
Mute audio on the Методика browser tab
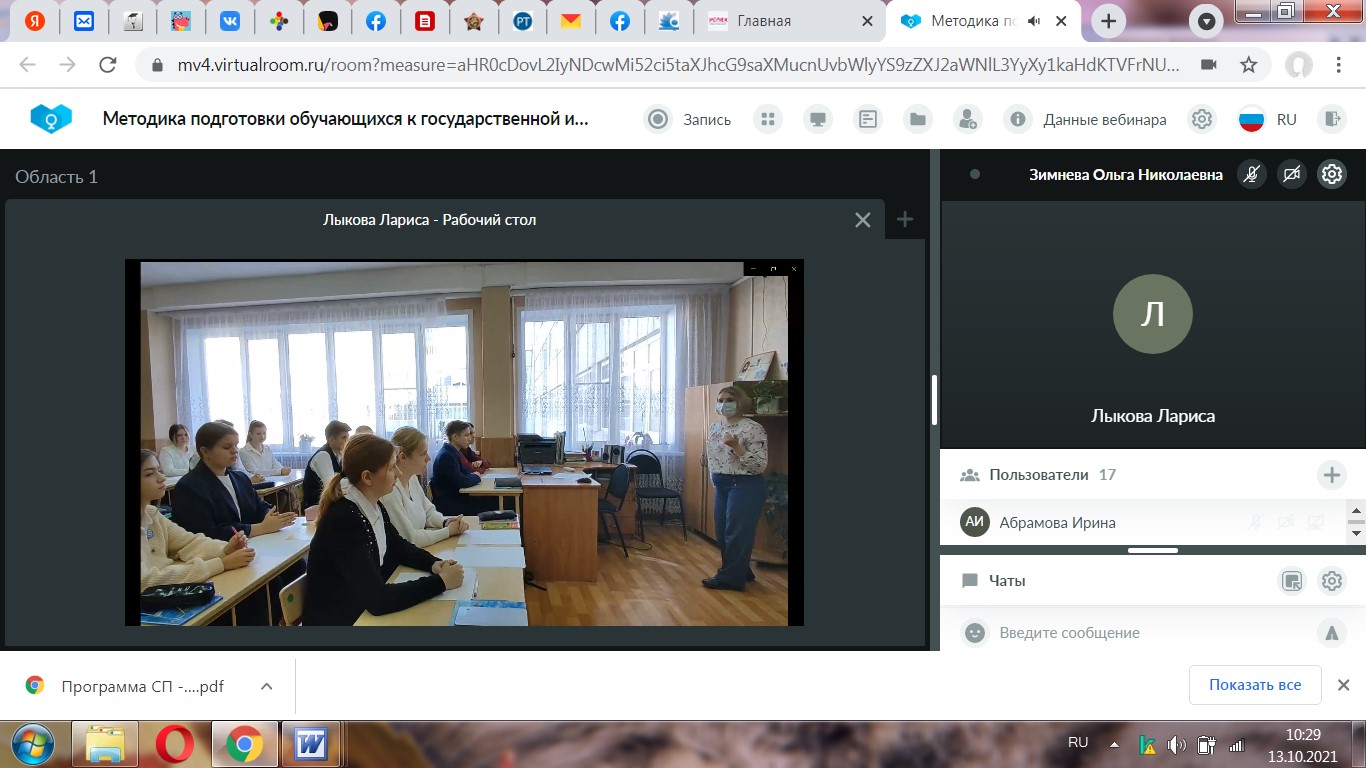tap(1035, 21)
